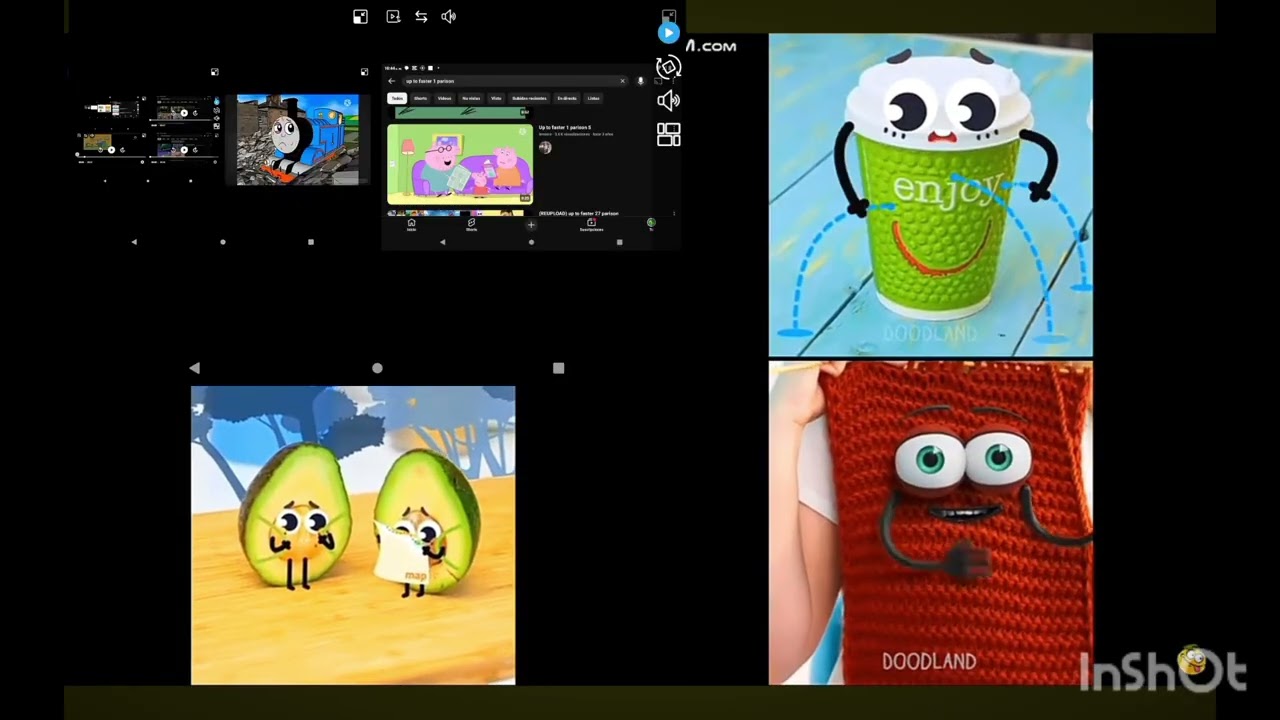Open the profile avatar in YouTube bottom bar
This screenshot has height=720, width=1280.
651,224
